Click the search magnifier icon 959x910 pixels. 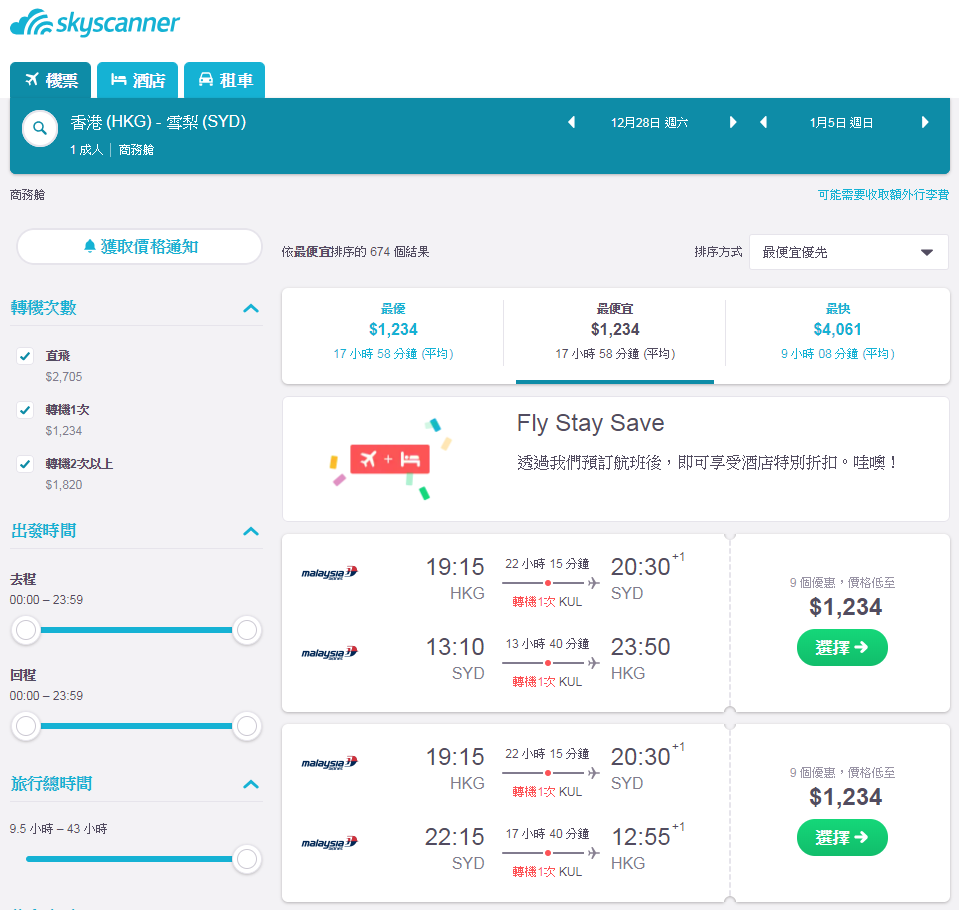pos(40,128)
